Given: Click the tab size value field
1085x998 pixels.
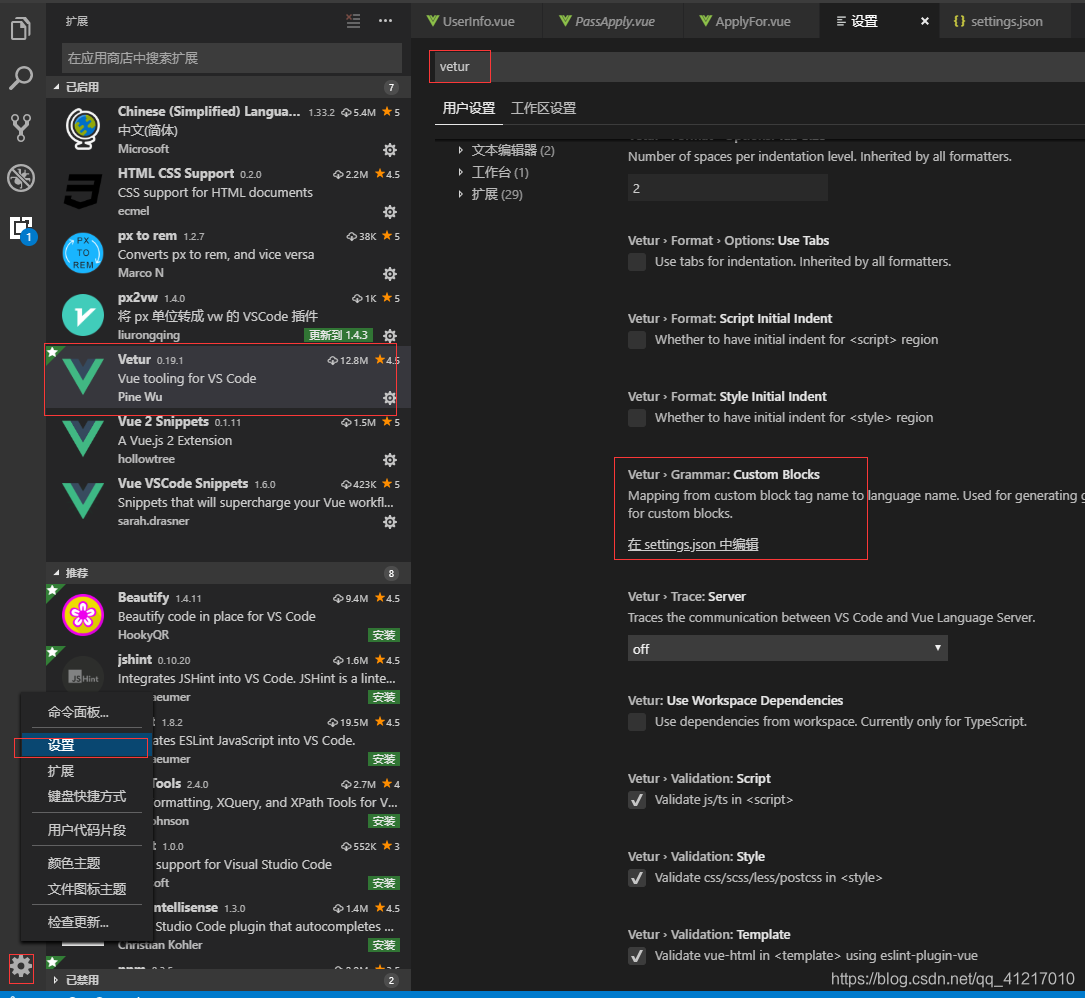Looking at the screenshot, I should tap(727, 188).
